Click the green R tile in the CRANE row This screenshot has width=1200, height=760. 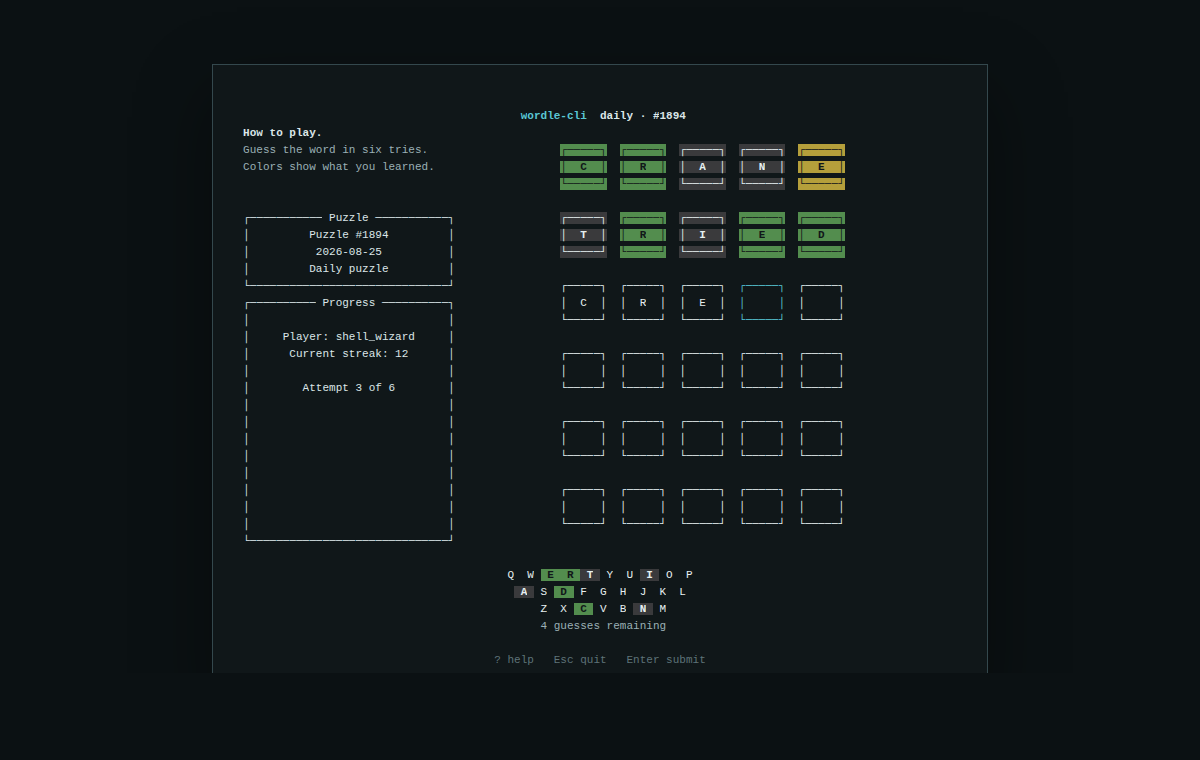[x=643, y=167]
